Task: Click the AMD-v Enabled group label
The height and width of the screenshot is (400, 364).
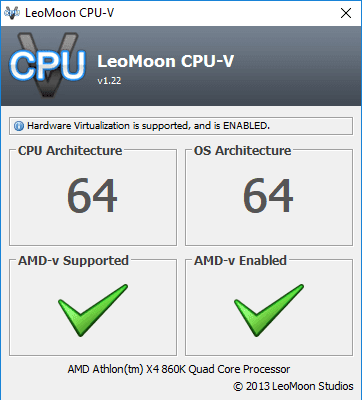Action: click(240, 261)
